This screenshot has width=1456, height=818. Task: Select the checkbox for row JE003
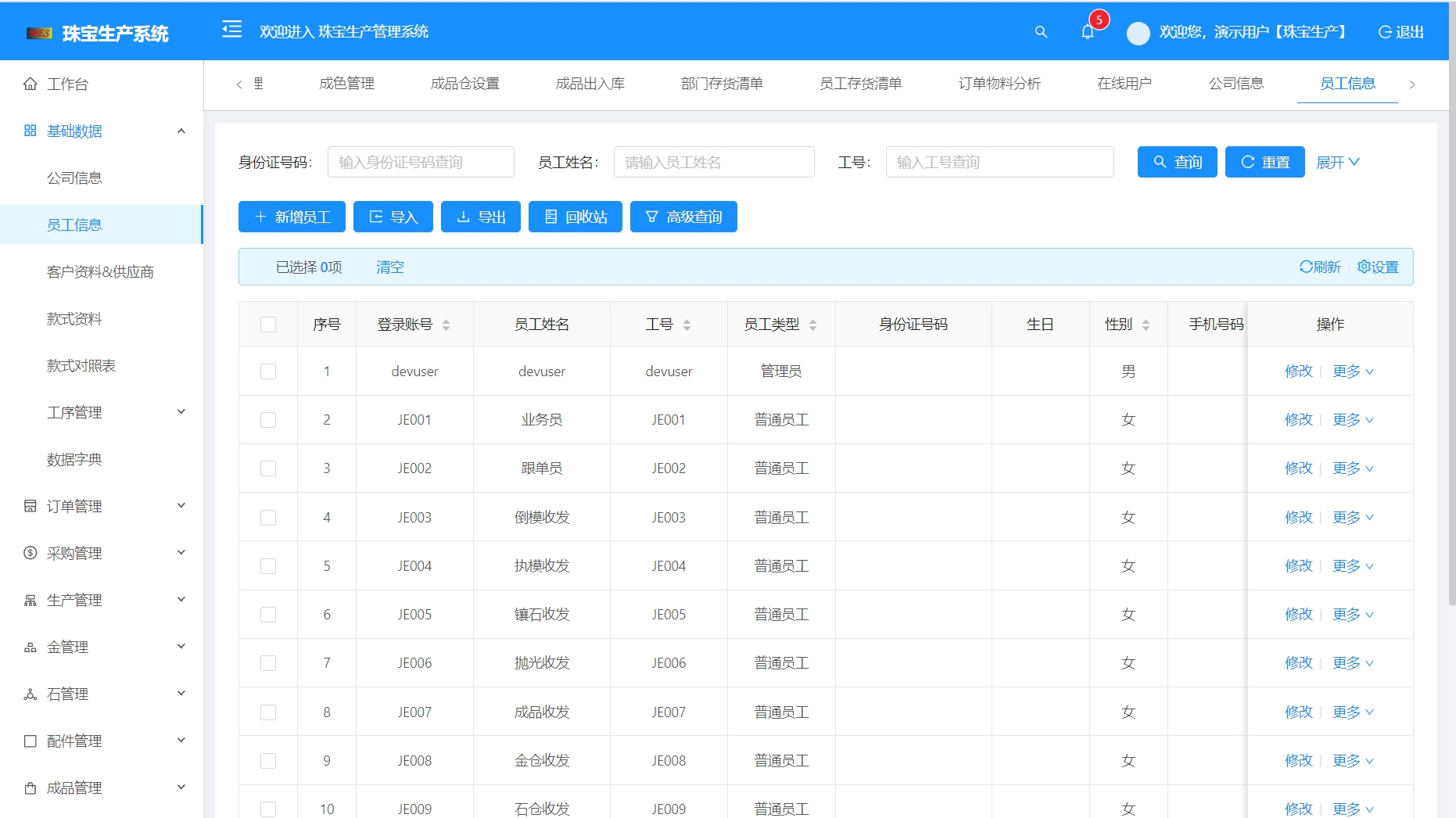268,518
